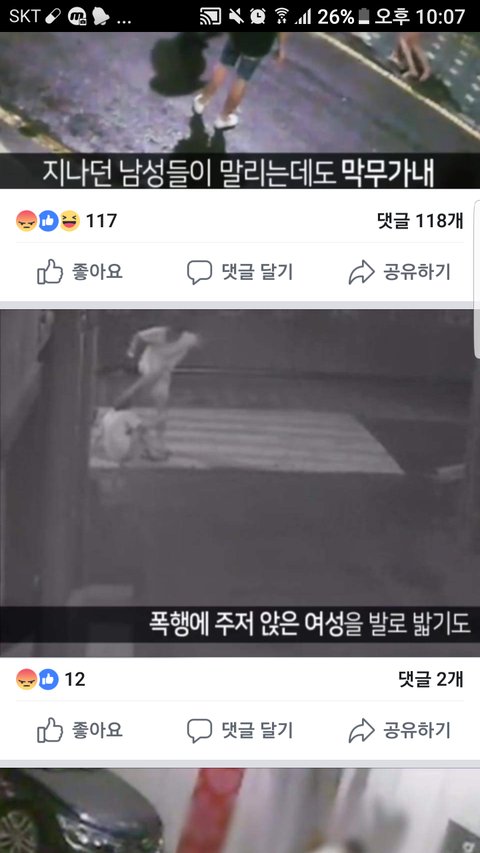Tap the 좋아요 thumbs-up icon on second post
This screenshot has height=853, width=480.
[x=50, y=730]
